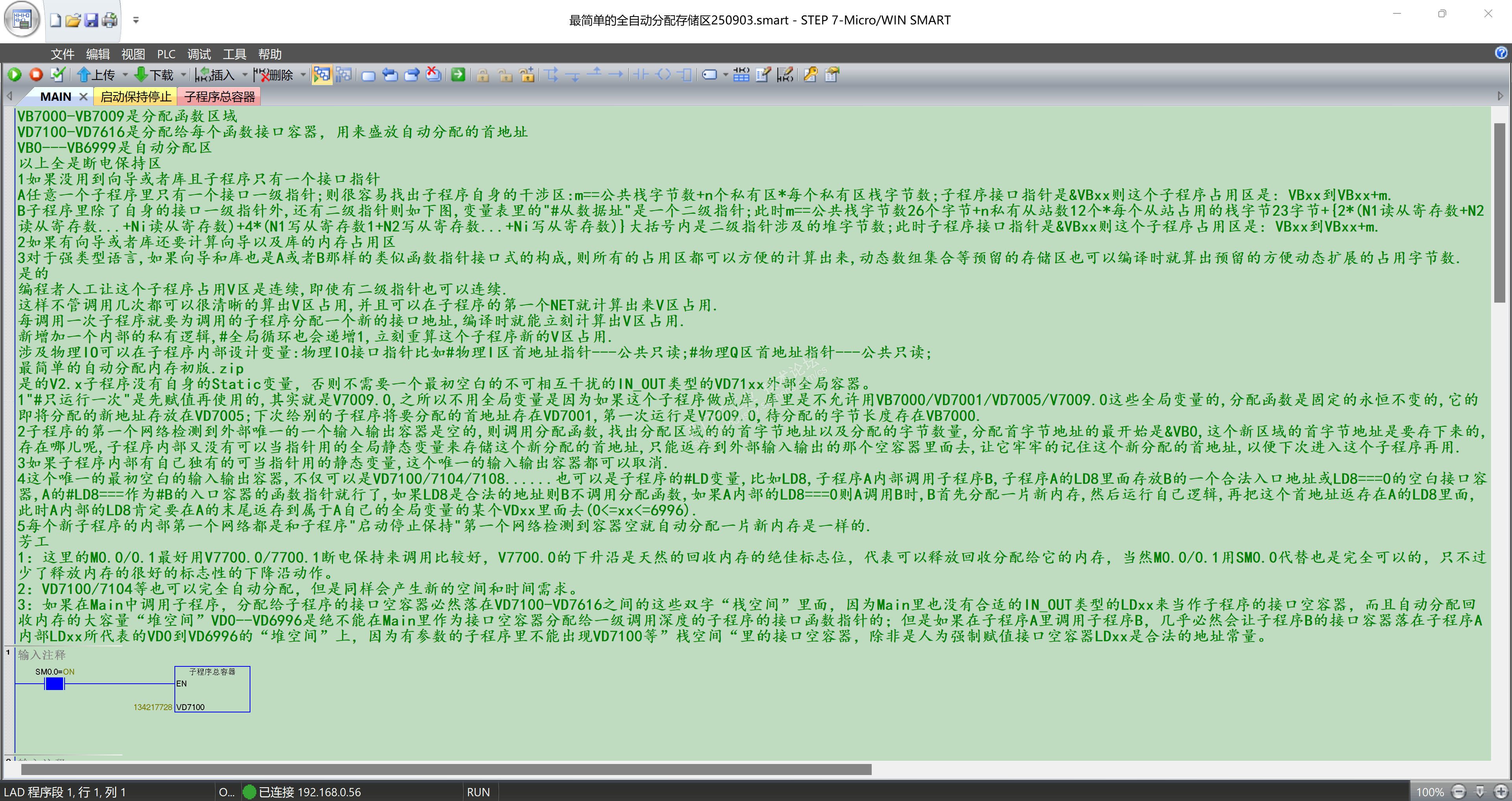Viewport: 1512px width, 801px height.
Task: Open the PLC menu
Action: pyautogui.click(x=166, y=54)
